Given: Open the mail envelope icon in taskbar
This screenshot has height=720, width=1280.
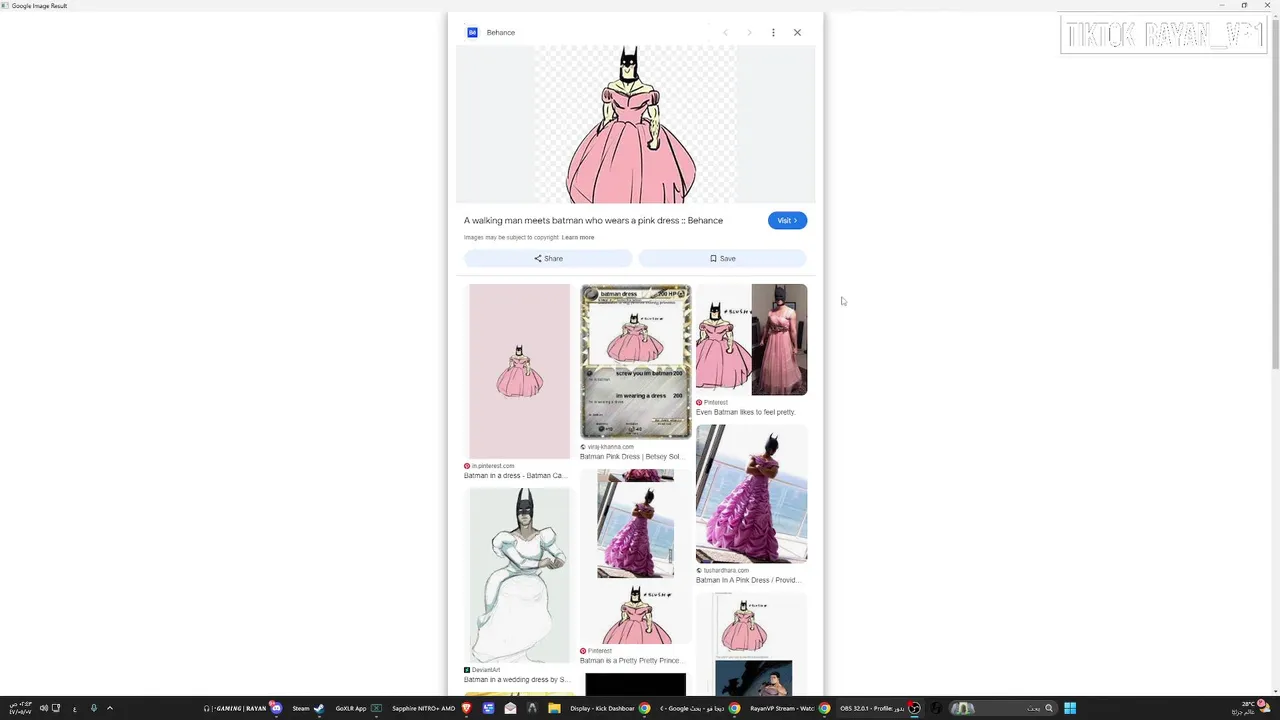Looking at the screenshot, I should point(510,708).
